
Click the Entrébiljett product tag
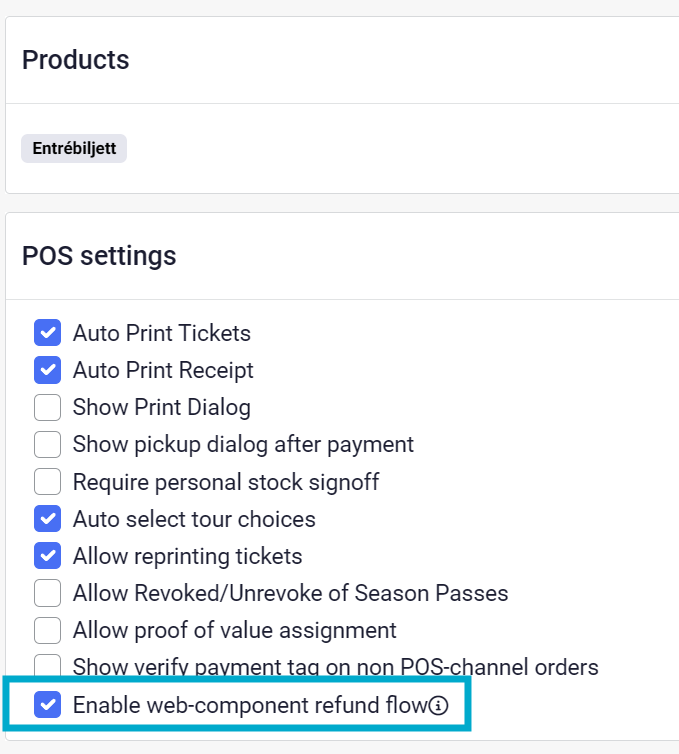pyautogui.click(x=74, y=149)
